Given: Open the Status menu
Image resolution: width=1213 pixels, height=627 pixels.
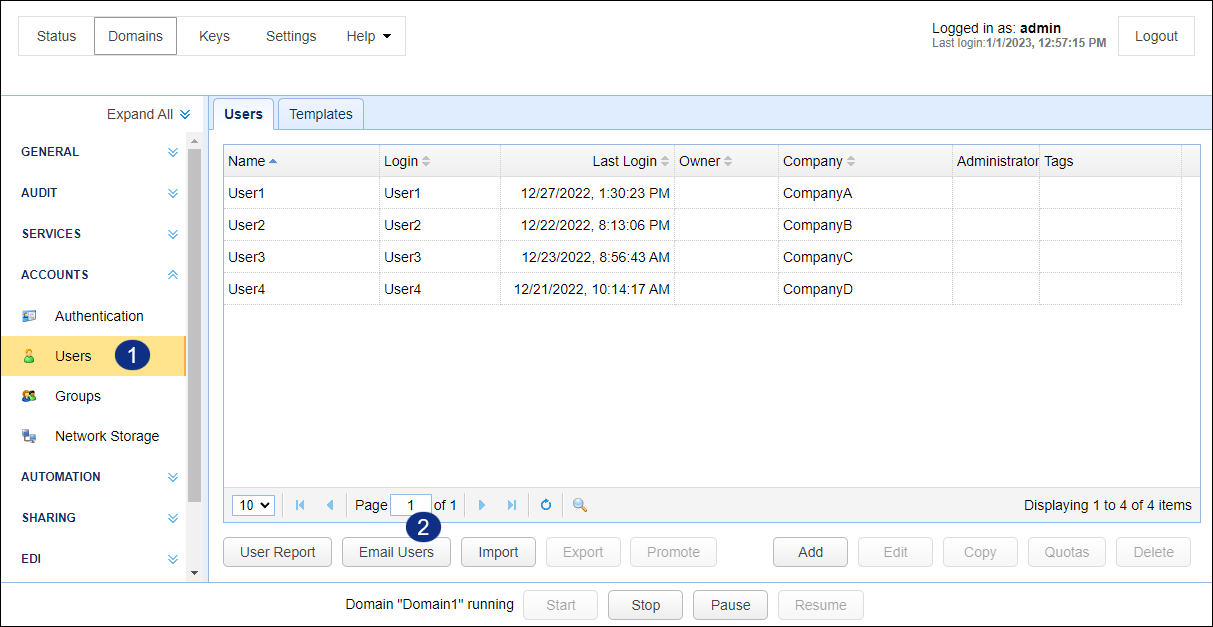Looking at the screenshot, I should (x=56, y=36).
